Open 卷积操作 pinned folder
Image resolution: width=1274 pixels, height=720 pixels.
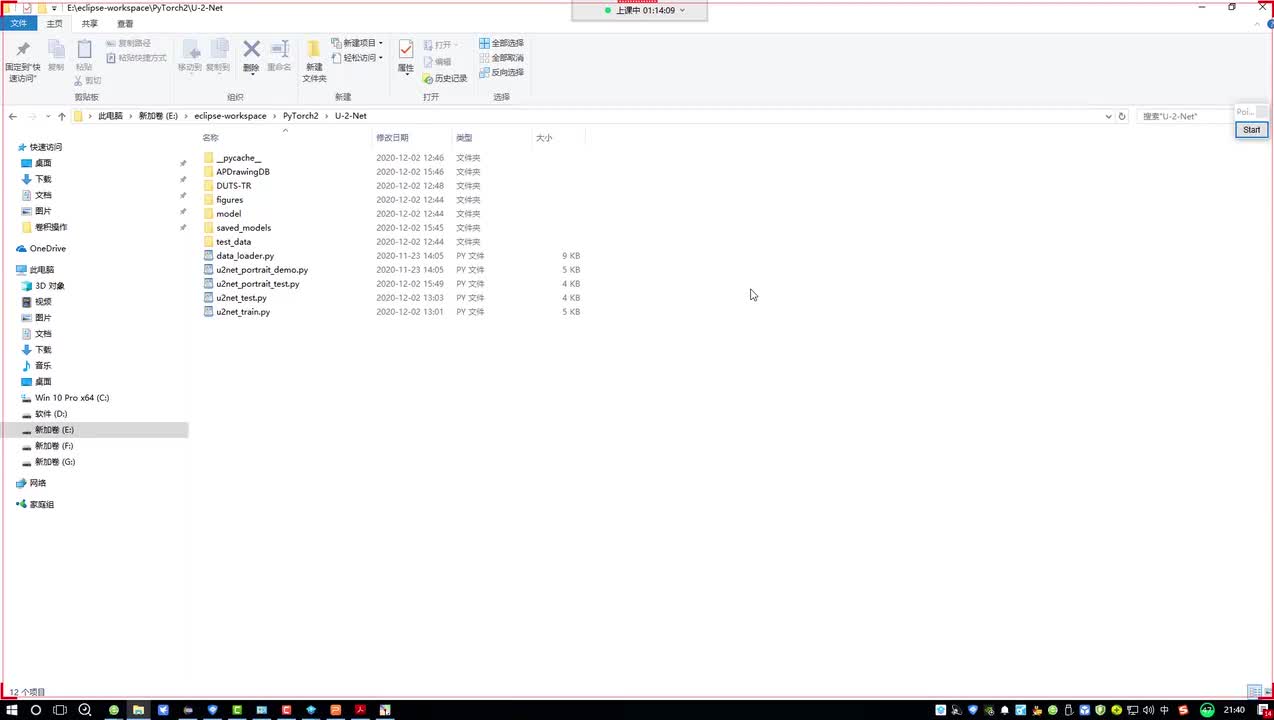[50, 227]
